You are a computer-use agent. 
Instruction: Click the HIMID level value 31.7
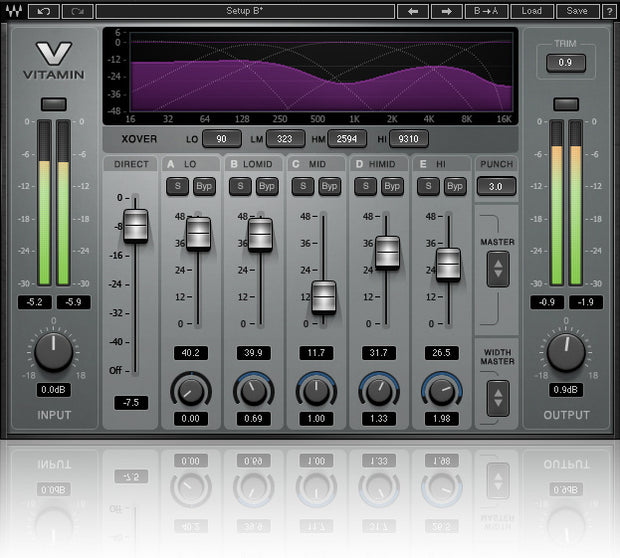pyautogui.click(x=379, y=353)
